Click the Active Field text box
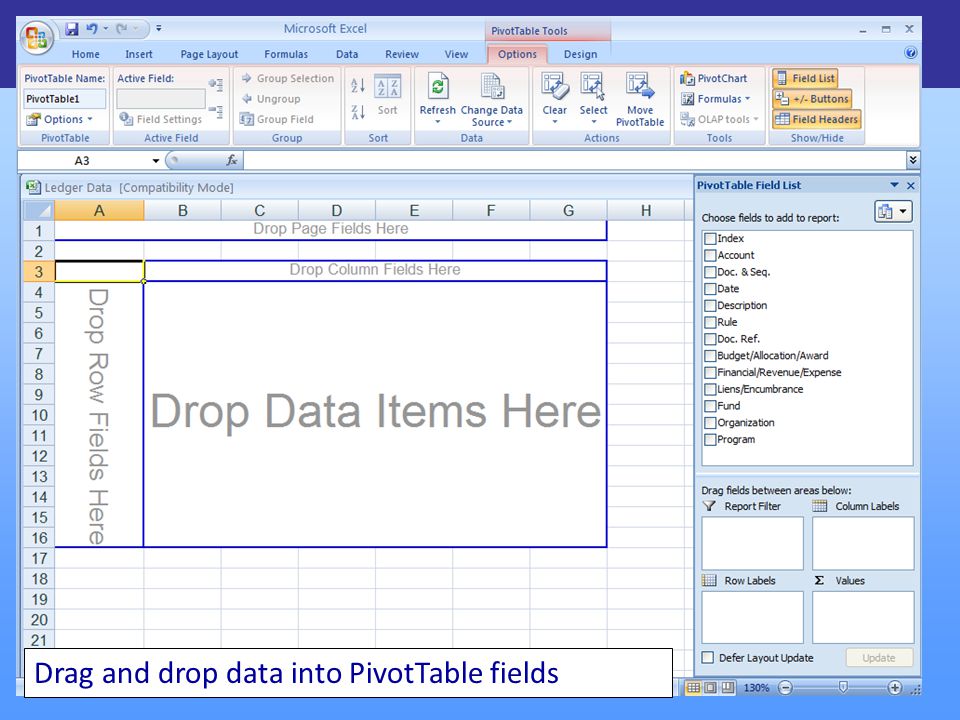Screen dimensions: 960x720 (x=160, y=99)
